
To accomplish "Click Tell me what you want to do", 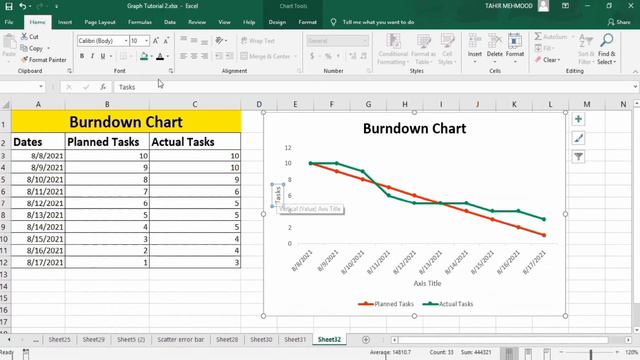I will pyautogui.click(x=378, y=22).
